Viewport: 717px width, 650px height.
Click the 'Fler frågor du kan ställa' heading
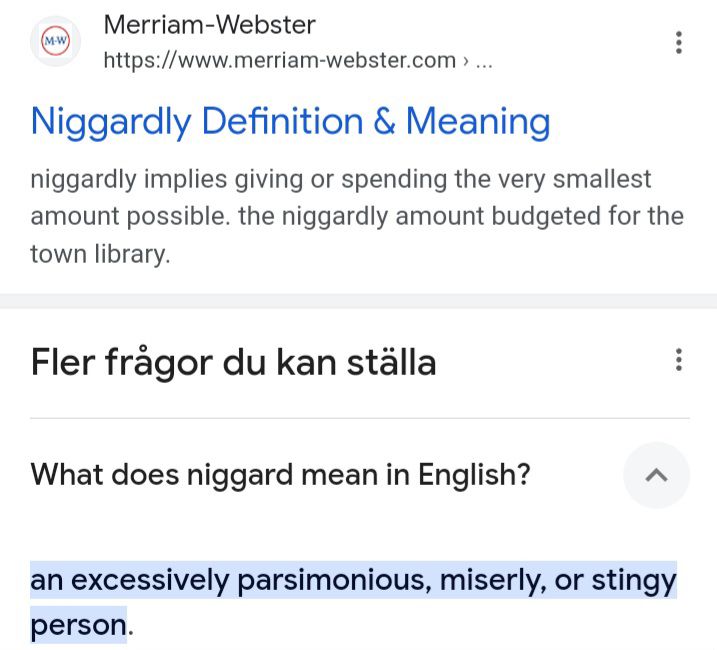(x=233, y=361)
